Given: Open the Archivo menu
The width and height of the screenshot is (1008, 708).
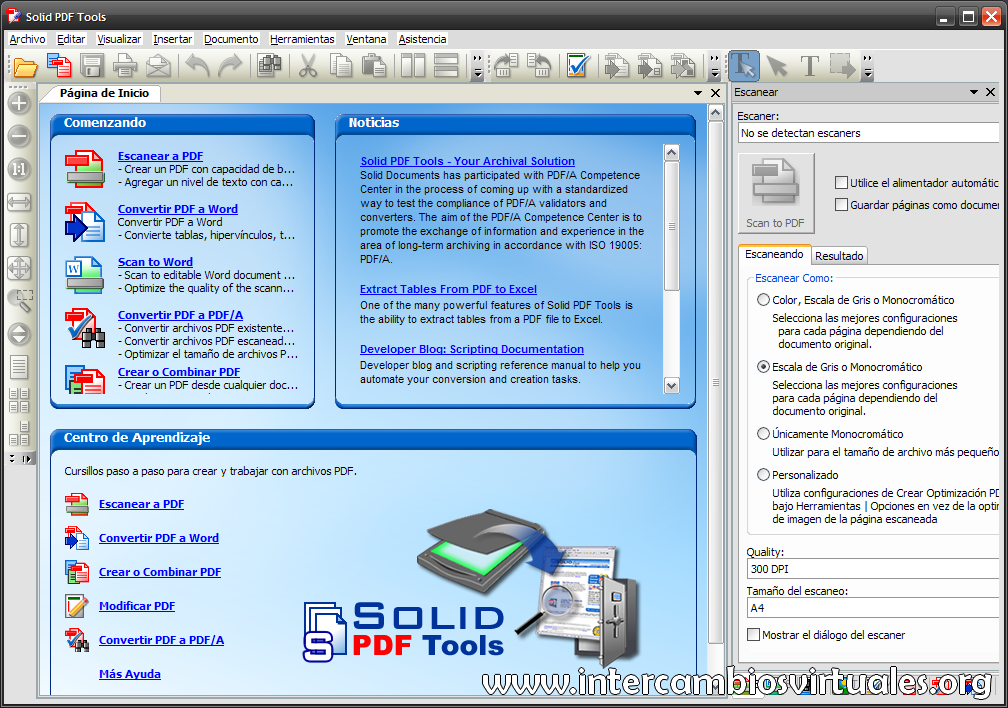Looking at the screenshot, I should (x=27, y=39).
